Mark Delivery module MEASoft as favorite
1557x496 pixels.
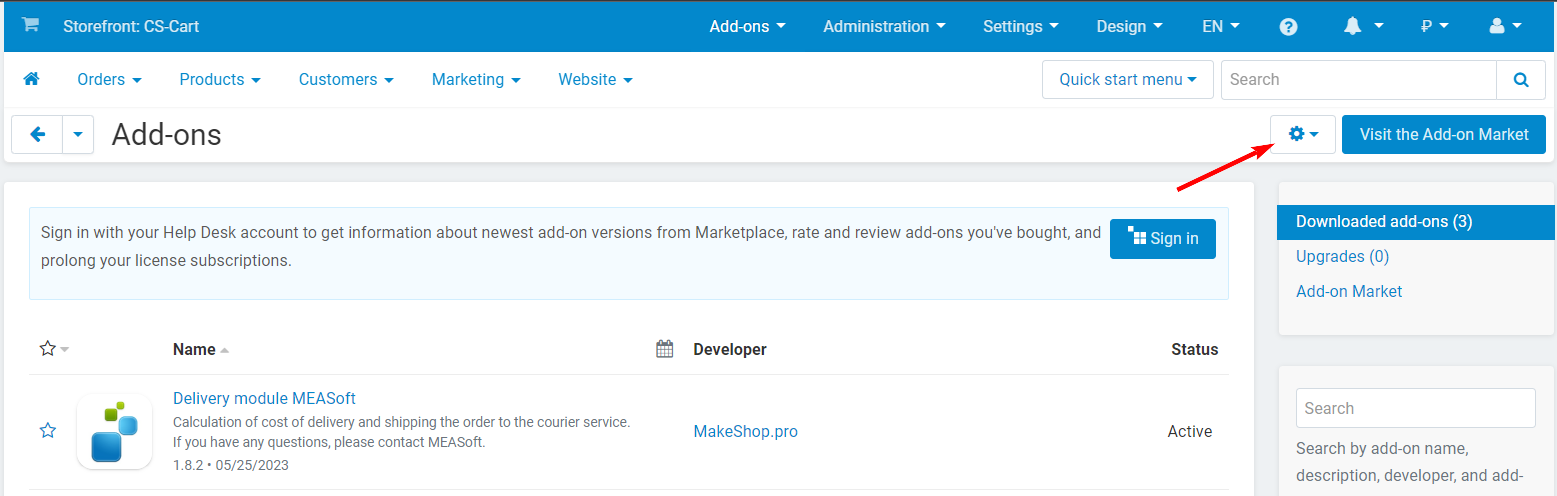coord(47,431)
